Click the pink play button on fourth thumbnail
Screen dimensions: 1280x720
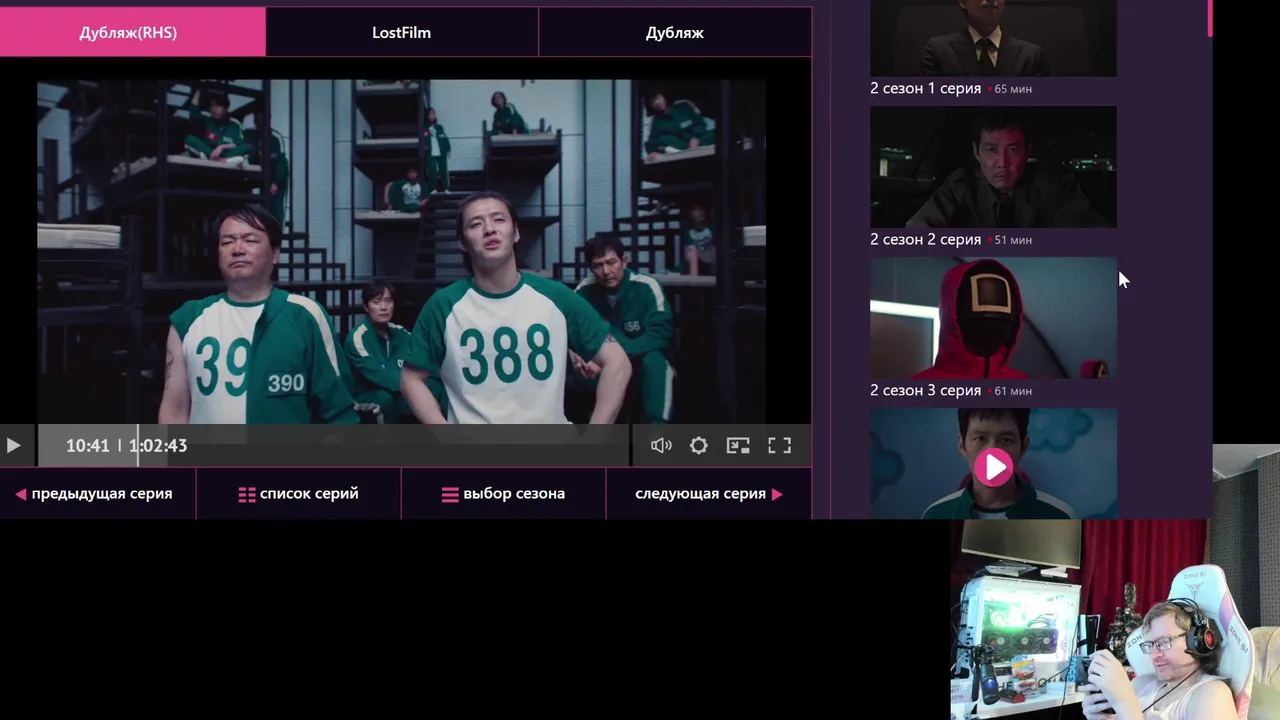click(993, 467)
